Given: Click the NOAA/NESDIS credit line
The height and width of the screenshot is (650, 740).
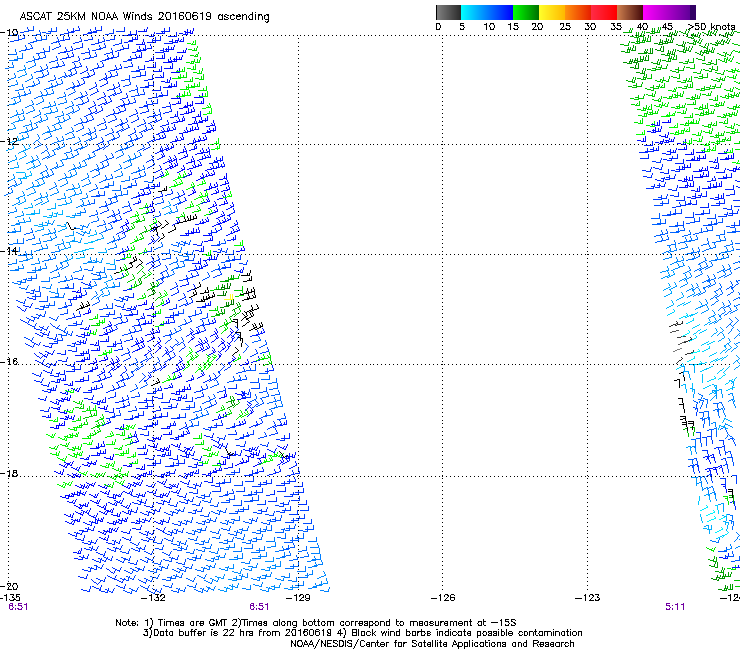Looking at the screenshot, I should (432, 643).
